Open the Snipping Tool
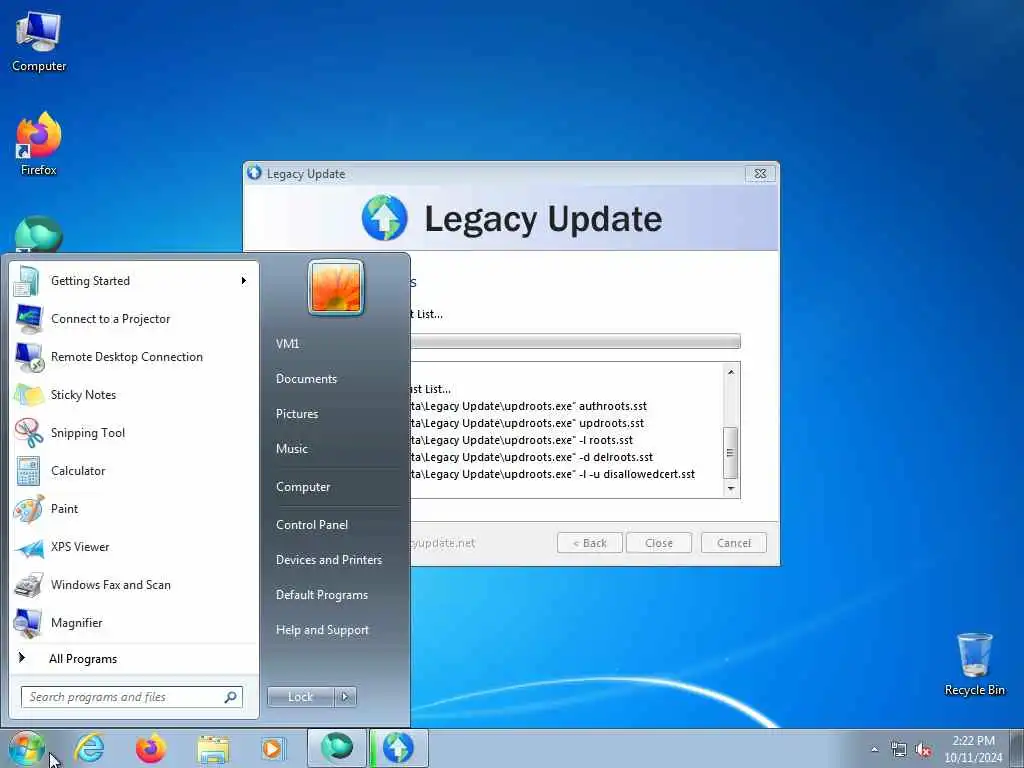The width and height of the screenshot is (1024, 768). point(134,432)
